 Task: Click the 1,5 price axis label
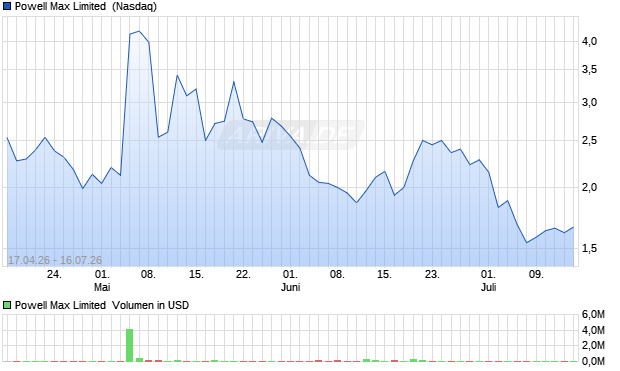[589, 248]
